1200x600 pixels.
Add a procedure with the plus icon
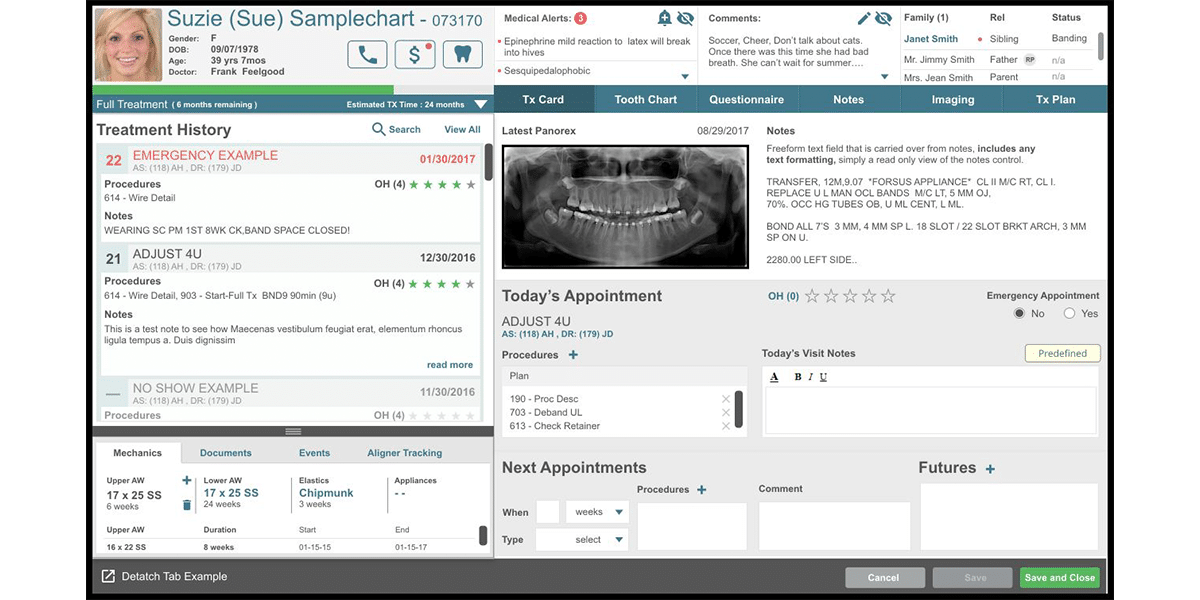(x=572, y=355)
